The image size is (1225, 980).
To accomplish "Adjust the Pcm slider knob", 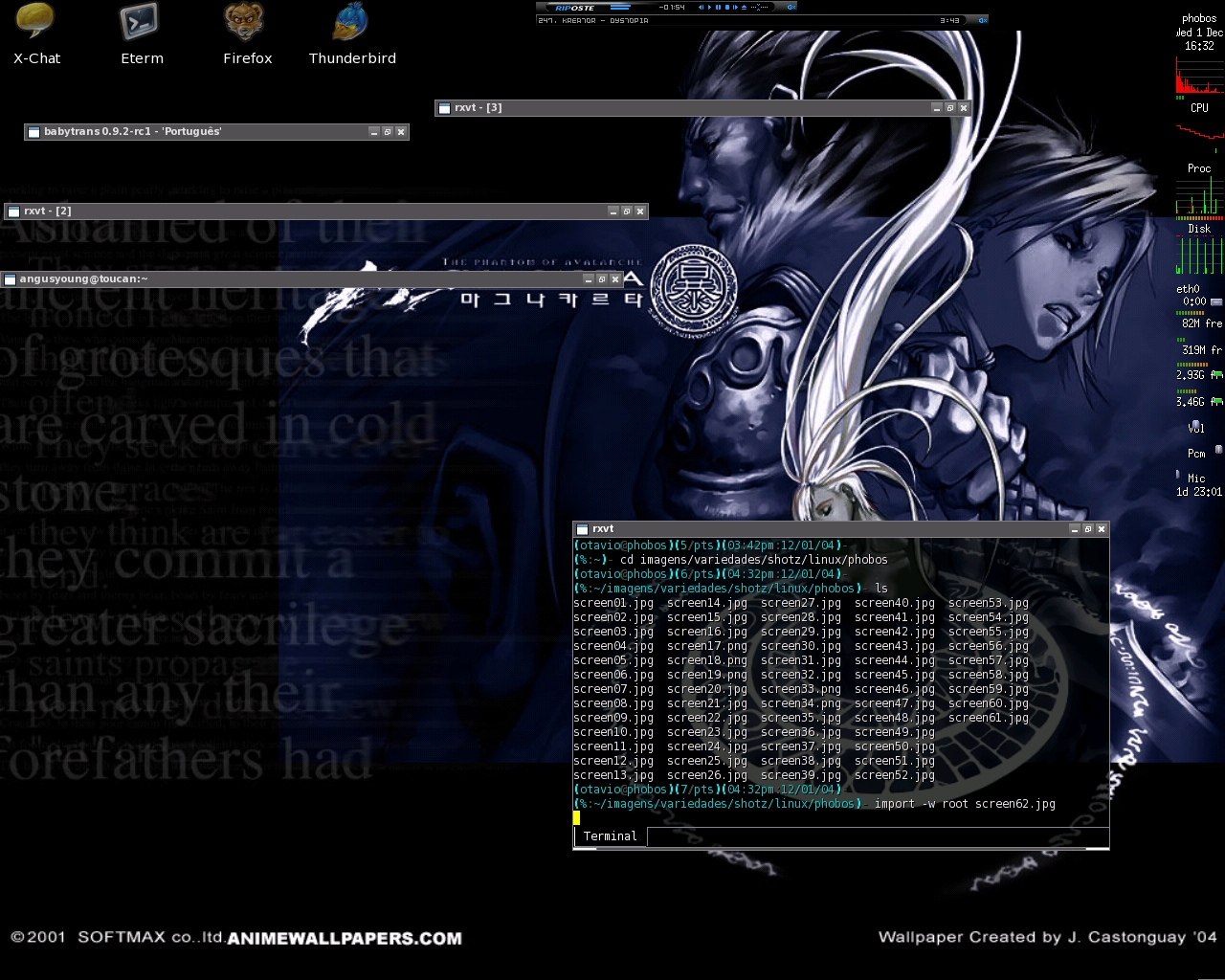I will point(1218,449).
